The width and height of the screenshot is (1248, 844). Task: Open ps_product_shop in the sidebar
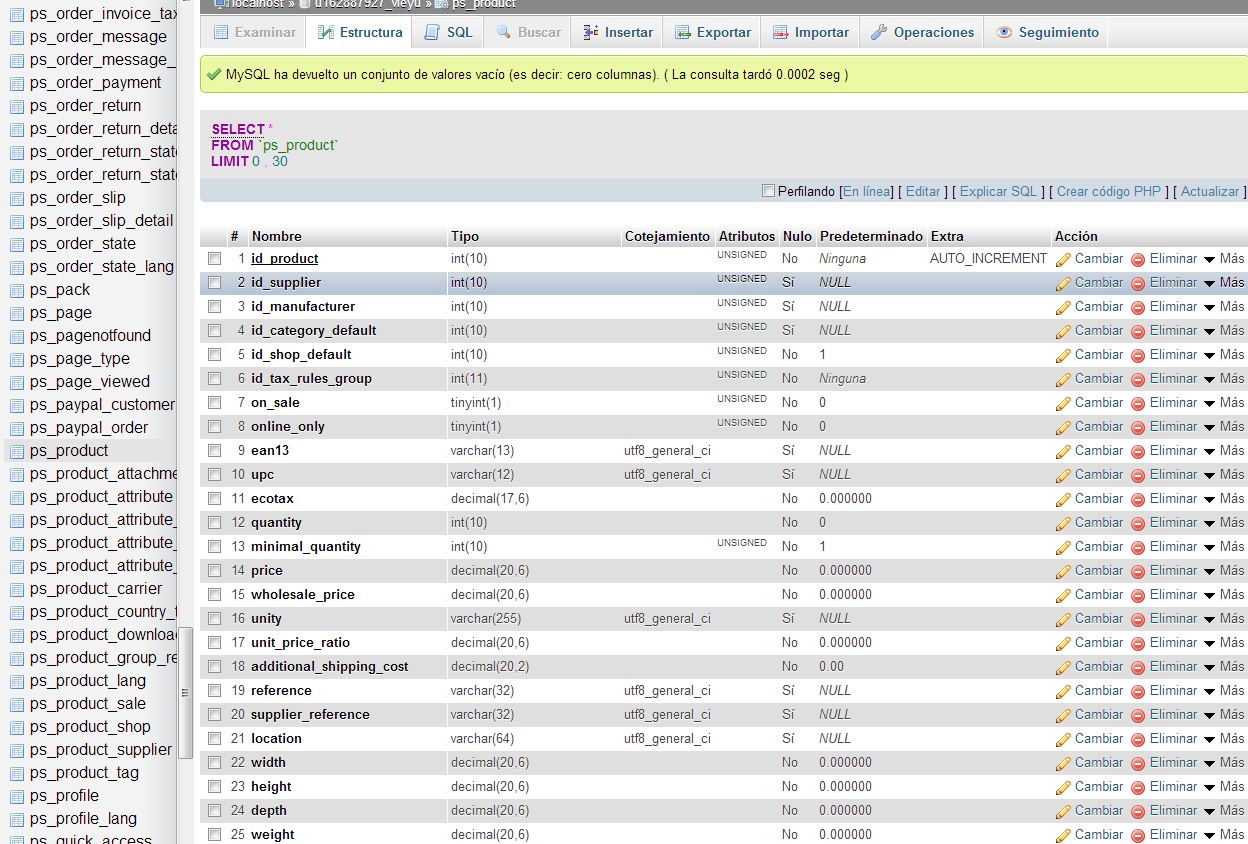90,727
